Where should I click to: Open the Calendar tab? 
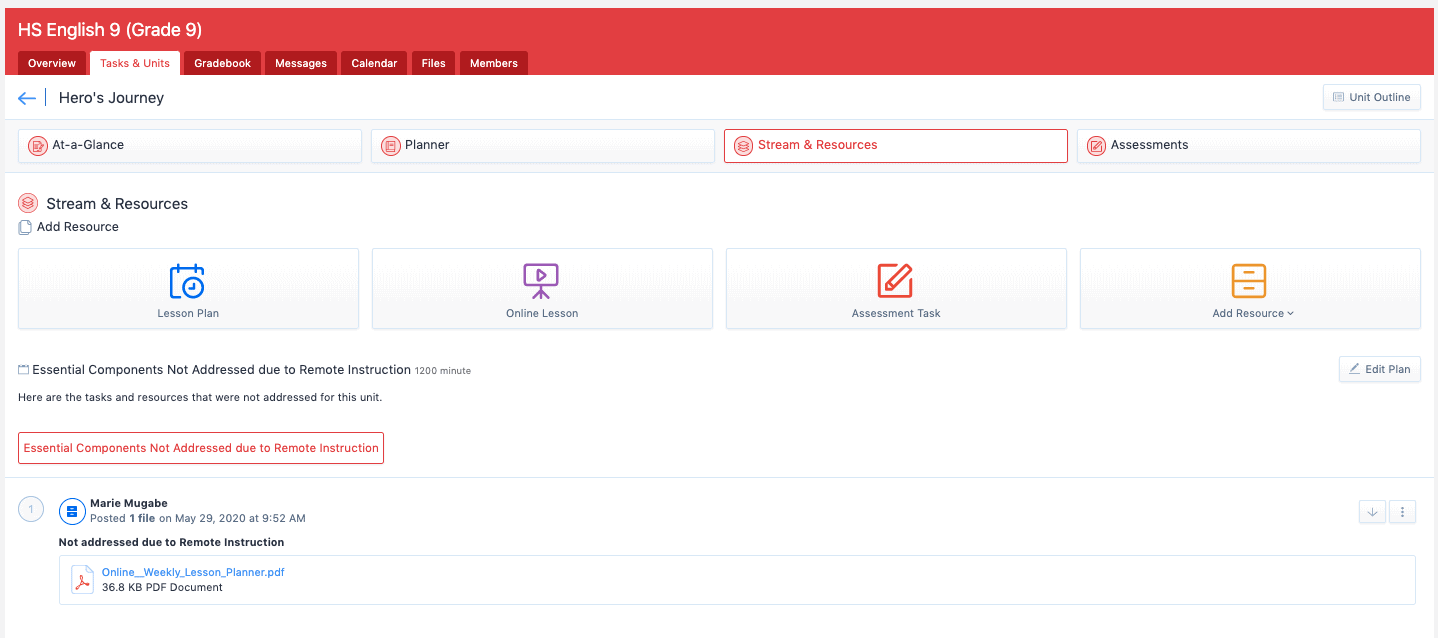[x=374, y=63]
